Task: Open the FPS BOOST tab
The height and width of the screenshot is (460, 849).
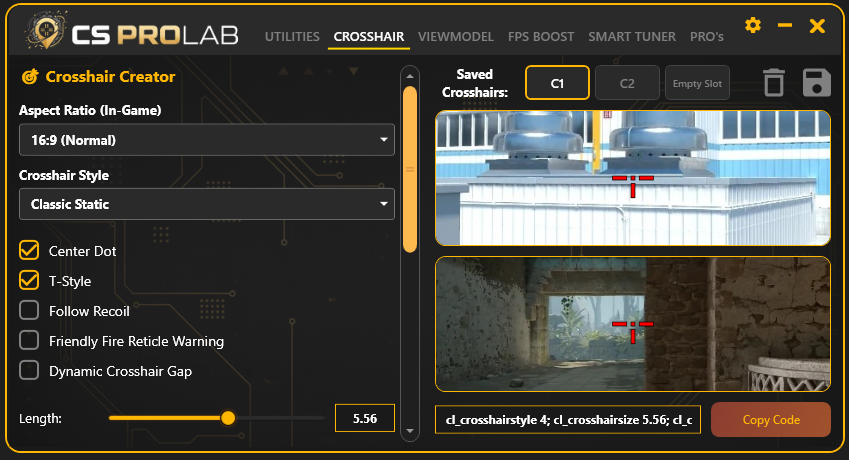Action: 541,37
